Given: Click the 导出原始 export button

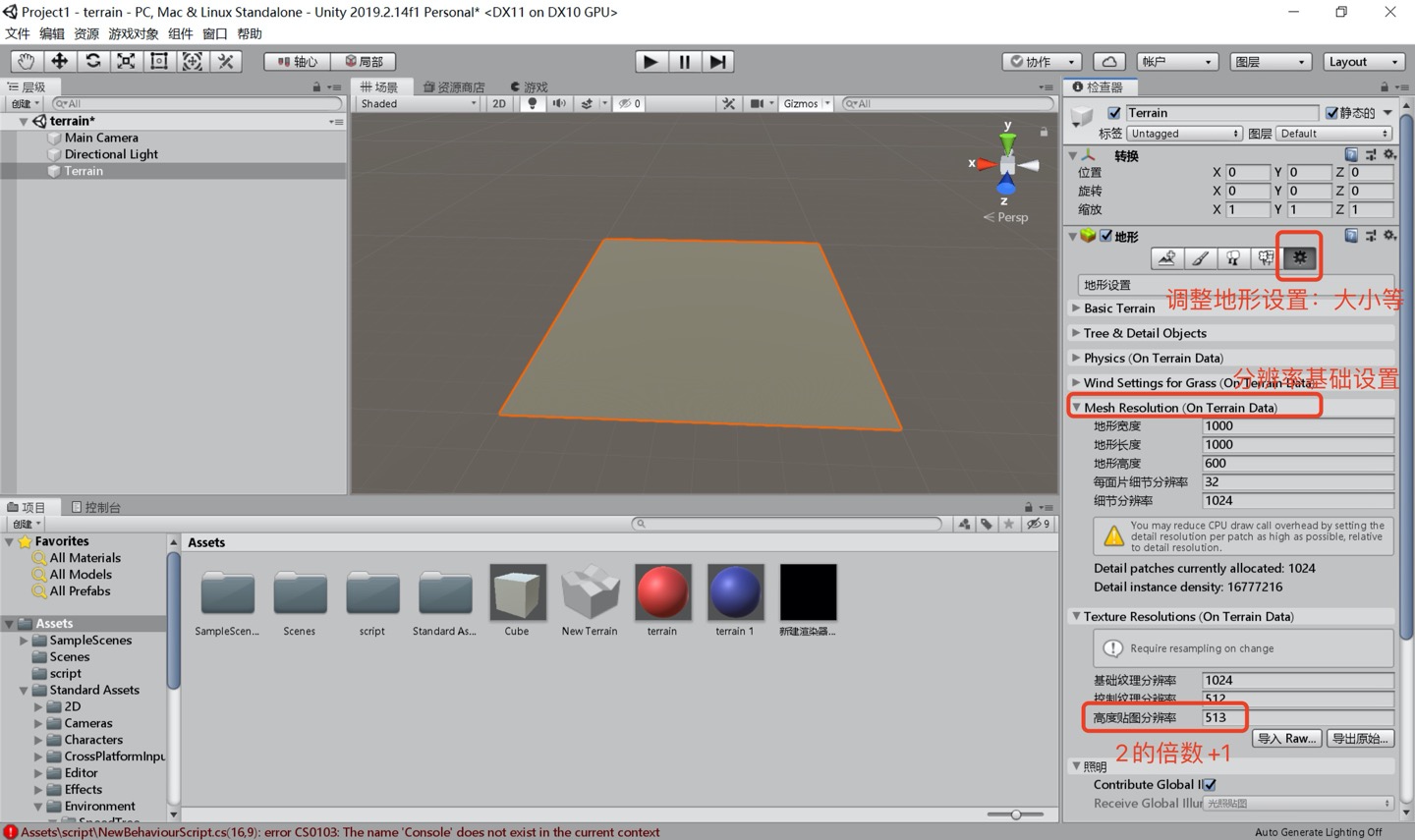Looking at the screenshot, I should (1360, 739).
